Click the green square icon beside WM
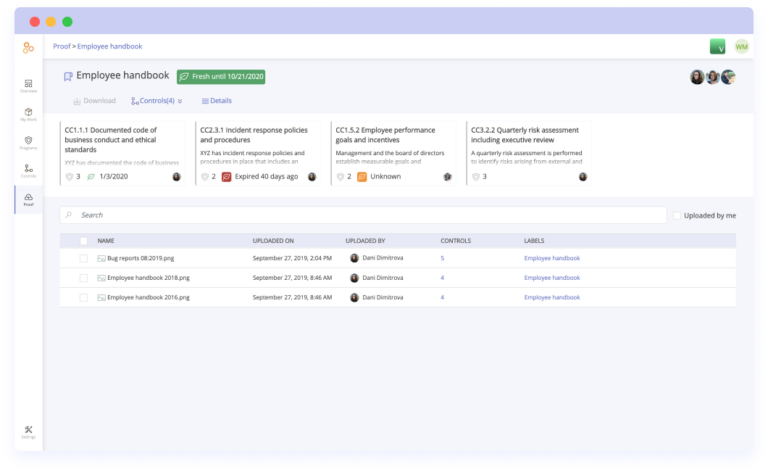The height and width of the screenshot is (472, 768). click(717, 47)
